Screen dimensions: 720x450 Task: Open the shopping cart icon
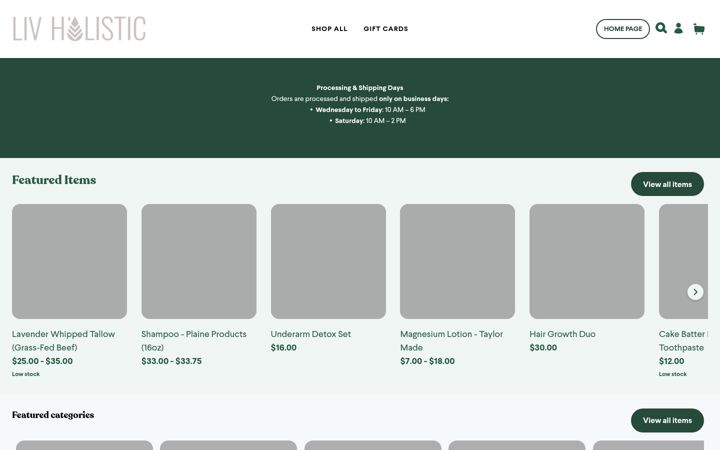pos(699,29)
